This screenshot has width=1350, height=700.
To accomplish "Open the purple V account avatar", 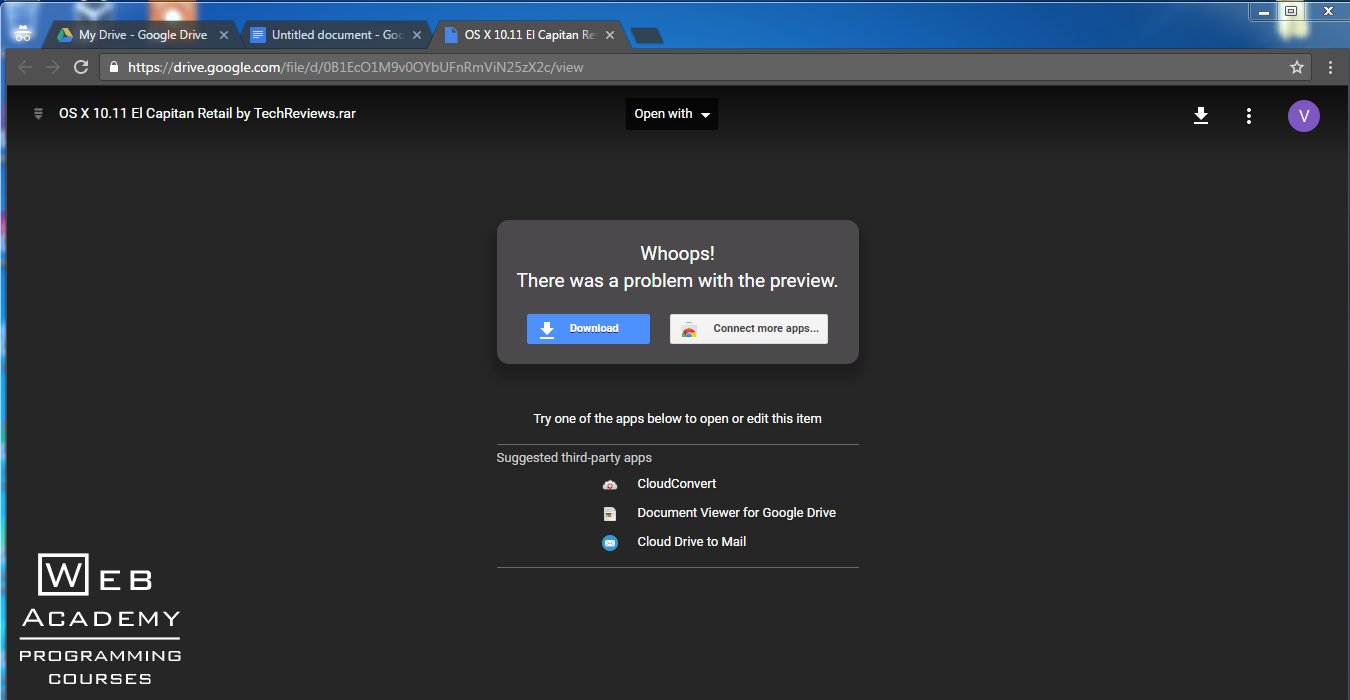I will (x=1303, y=116).
